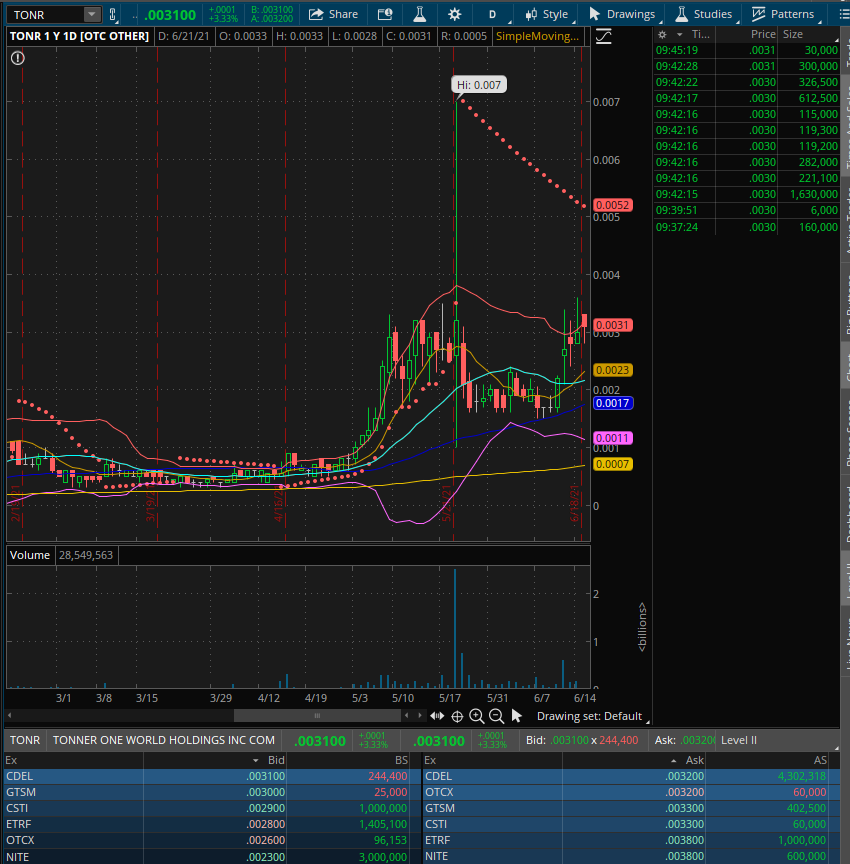The width and height of the screenshot is (850, 864).
Task: Expand Time and Sales gear dropdown arrow
Action: pos(679,35)
